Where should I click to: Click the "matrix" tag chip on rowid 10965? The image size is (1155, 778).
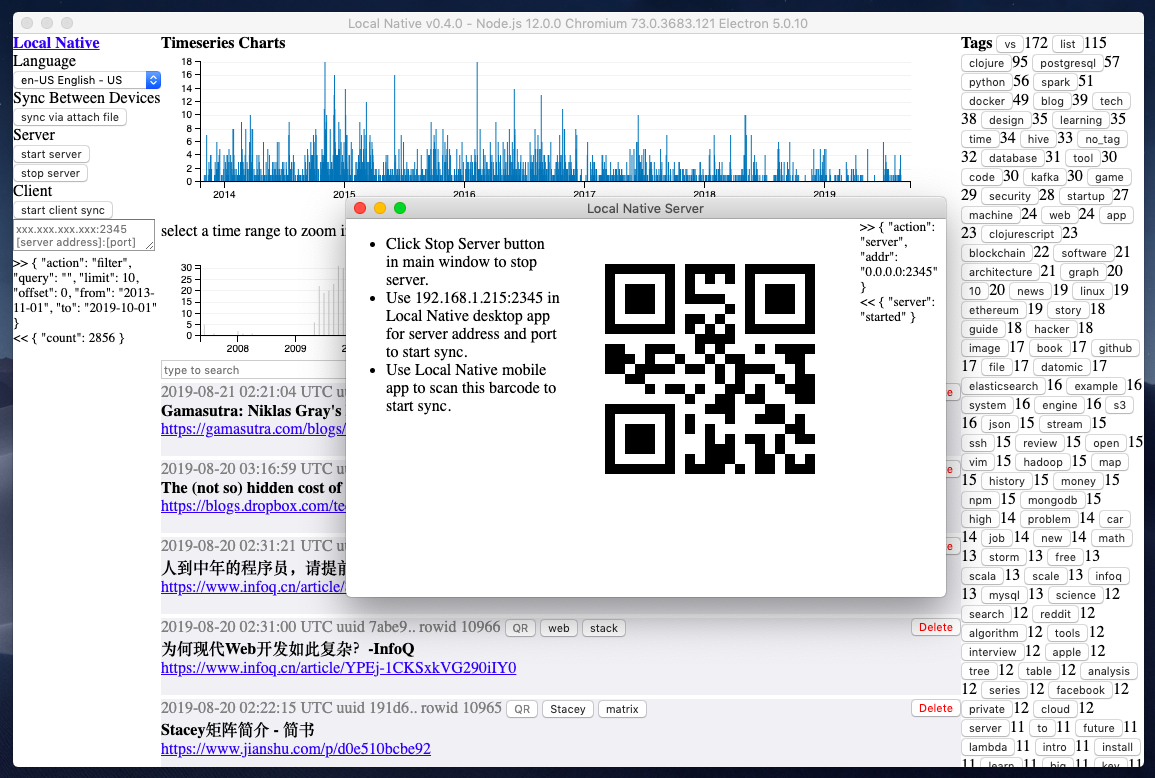(622, 709)
